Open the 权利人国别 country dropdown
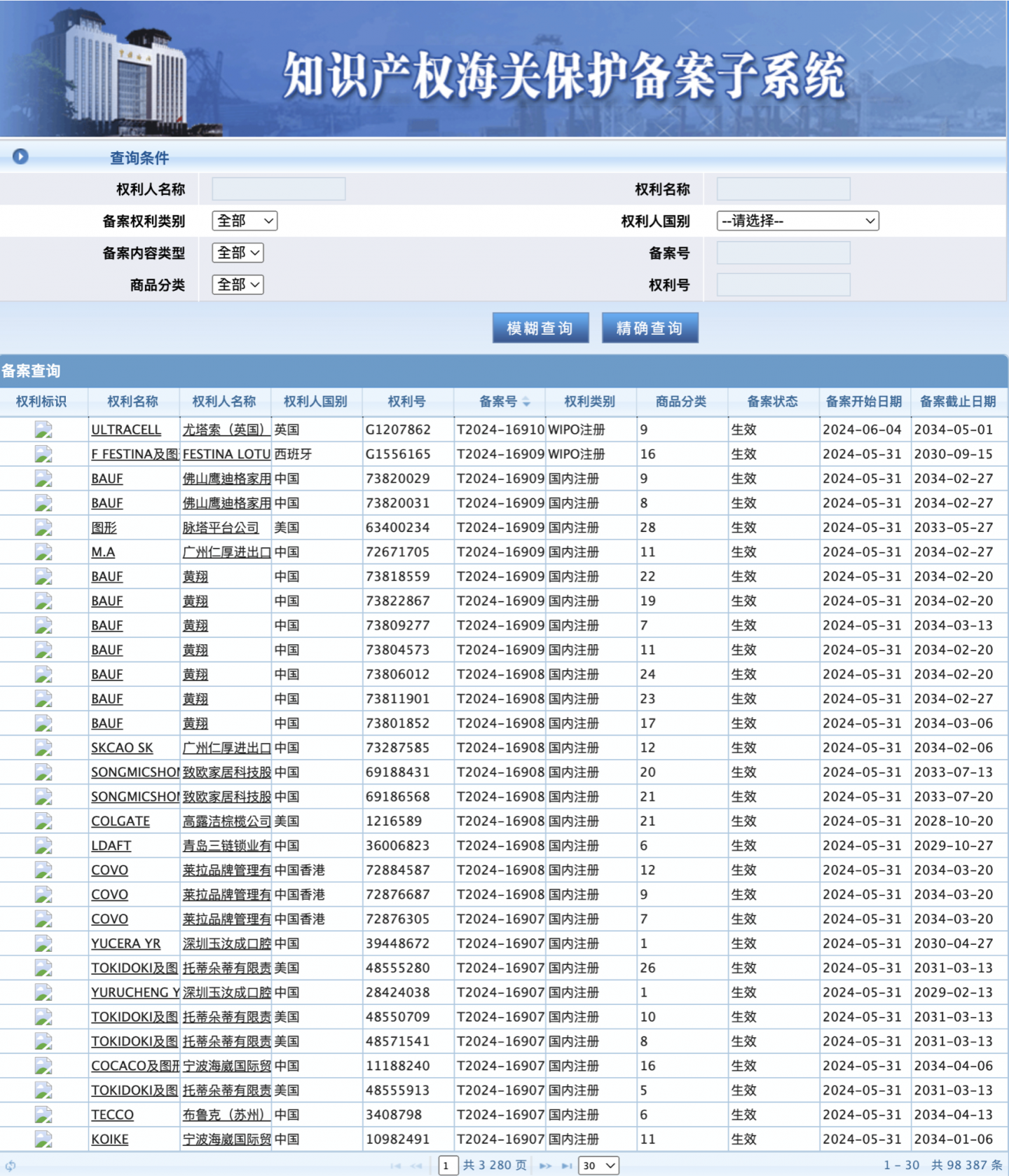The height and width of the screenshot is (1176, 1009). tap(797, 221)
